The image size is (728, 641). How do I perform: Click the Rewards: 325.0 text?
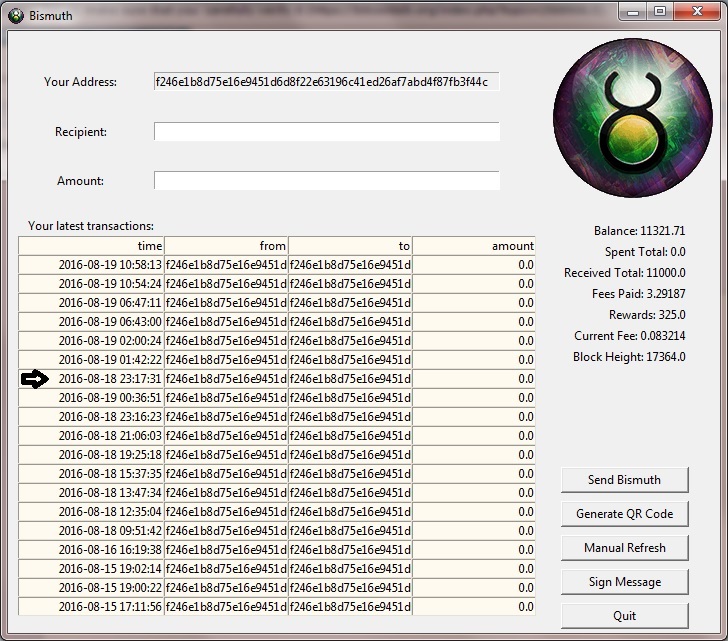tap(647, 315)
